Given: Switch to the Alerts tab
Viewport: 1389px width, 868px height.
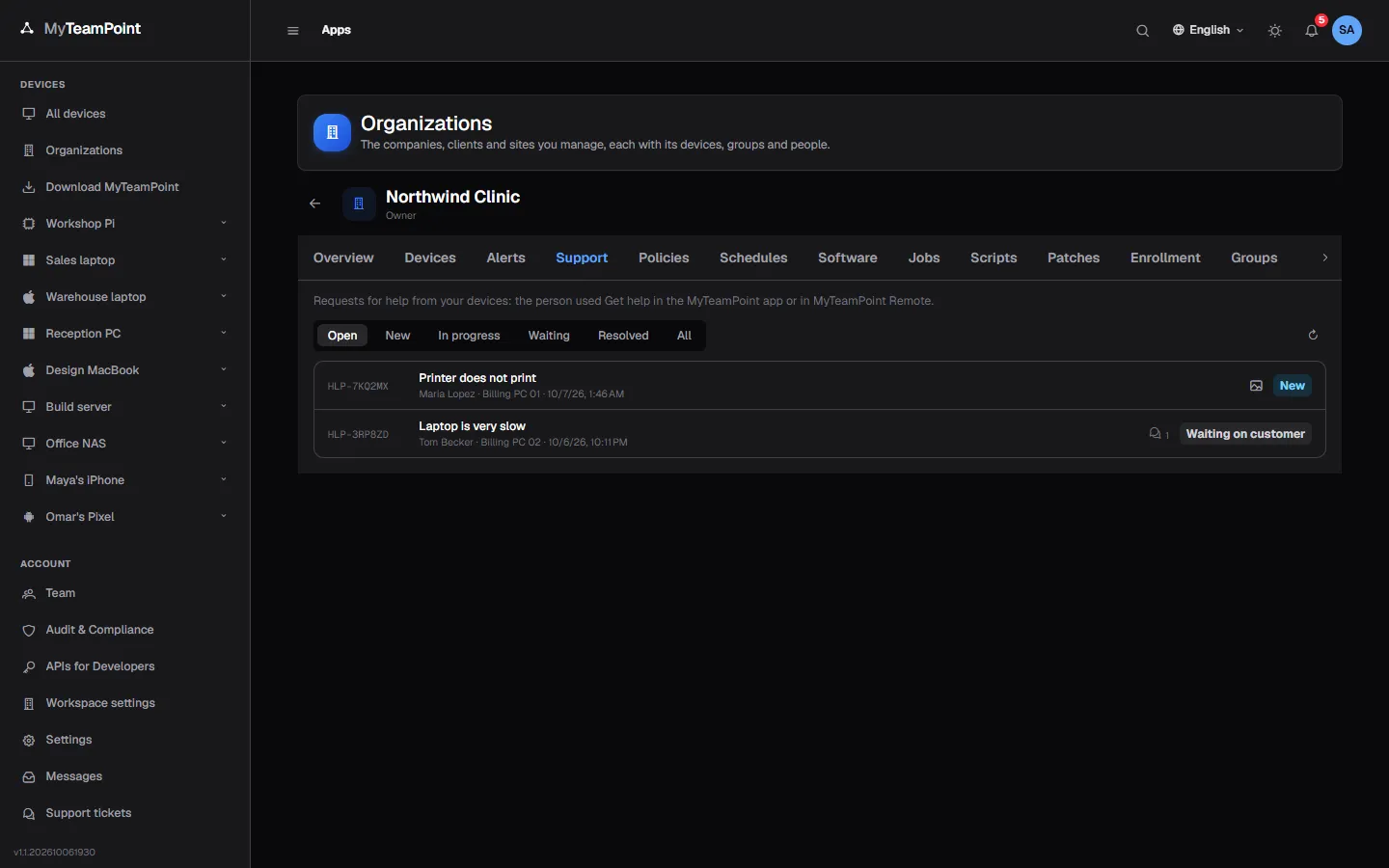Looking at the screenshot, I should coord(506,258).
